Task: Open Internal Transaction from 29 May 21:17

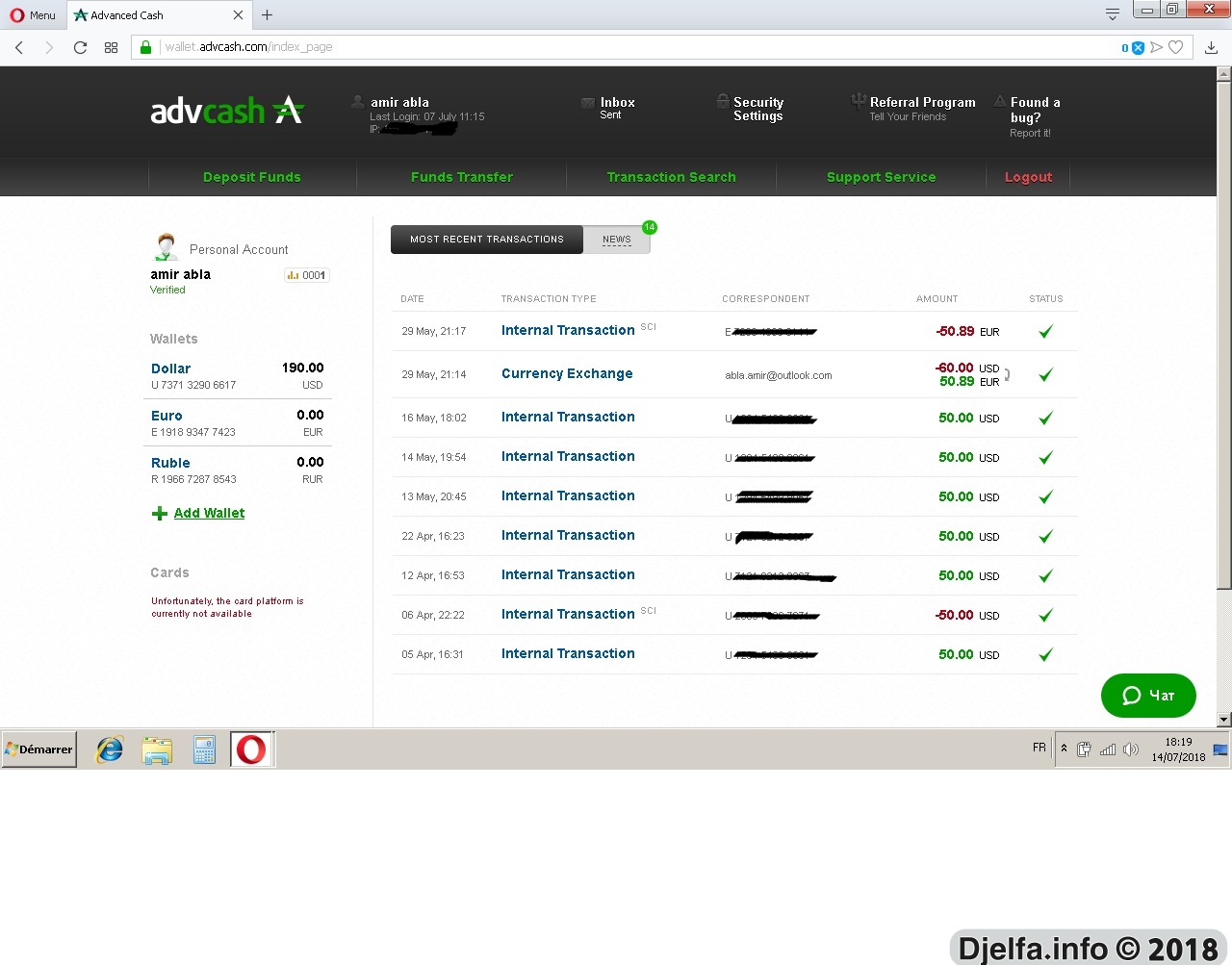Action: [x=568, y=330]
